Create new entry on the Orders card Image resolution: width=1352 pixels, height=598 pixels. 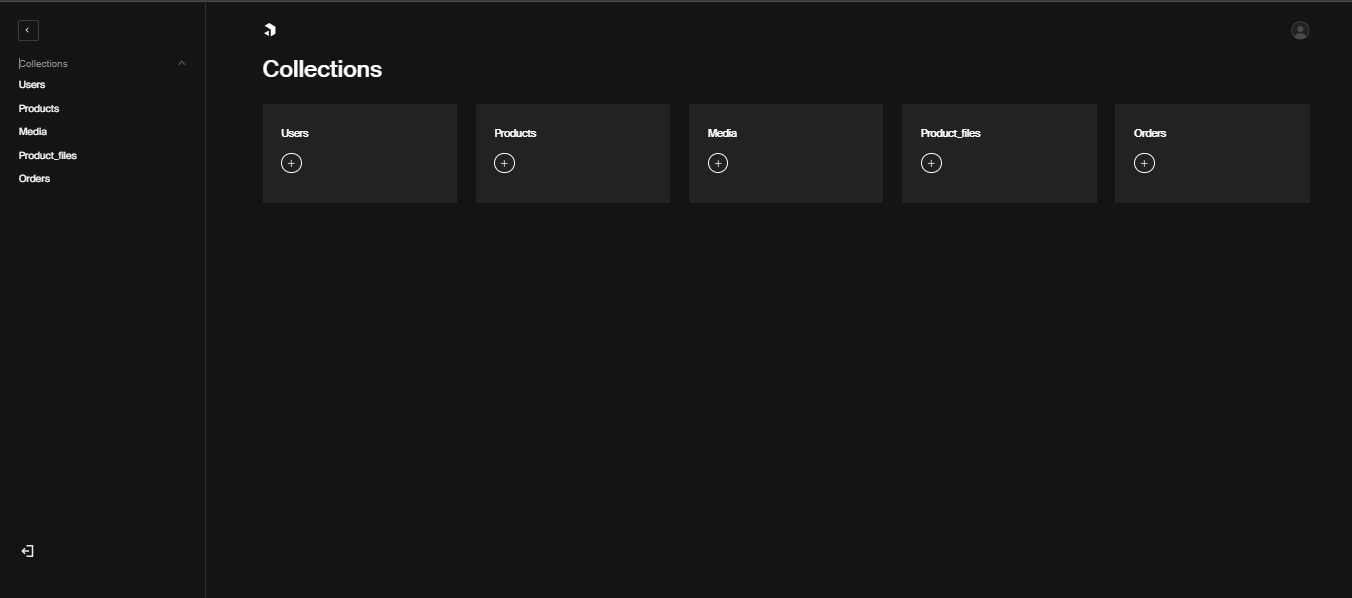(x=1144, y=163)
